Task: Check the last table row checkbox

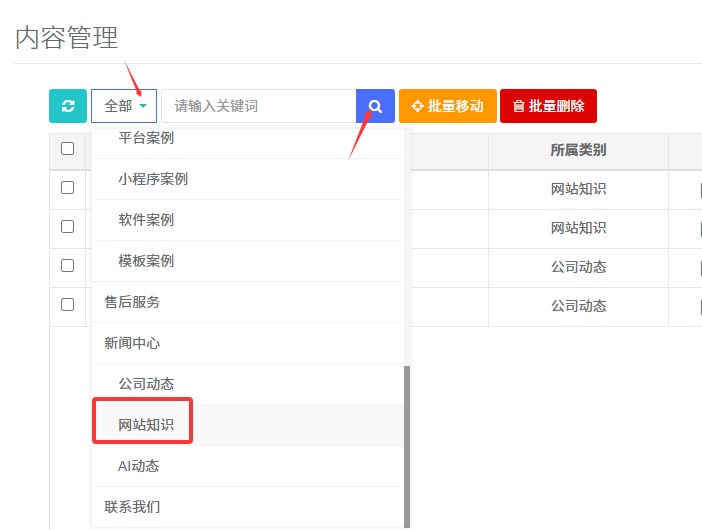Action: click(x=68, y=304)
